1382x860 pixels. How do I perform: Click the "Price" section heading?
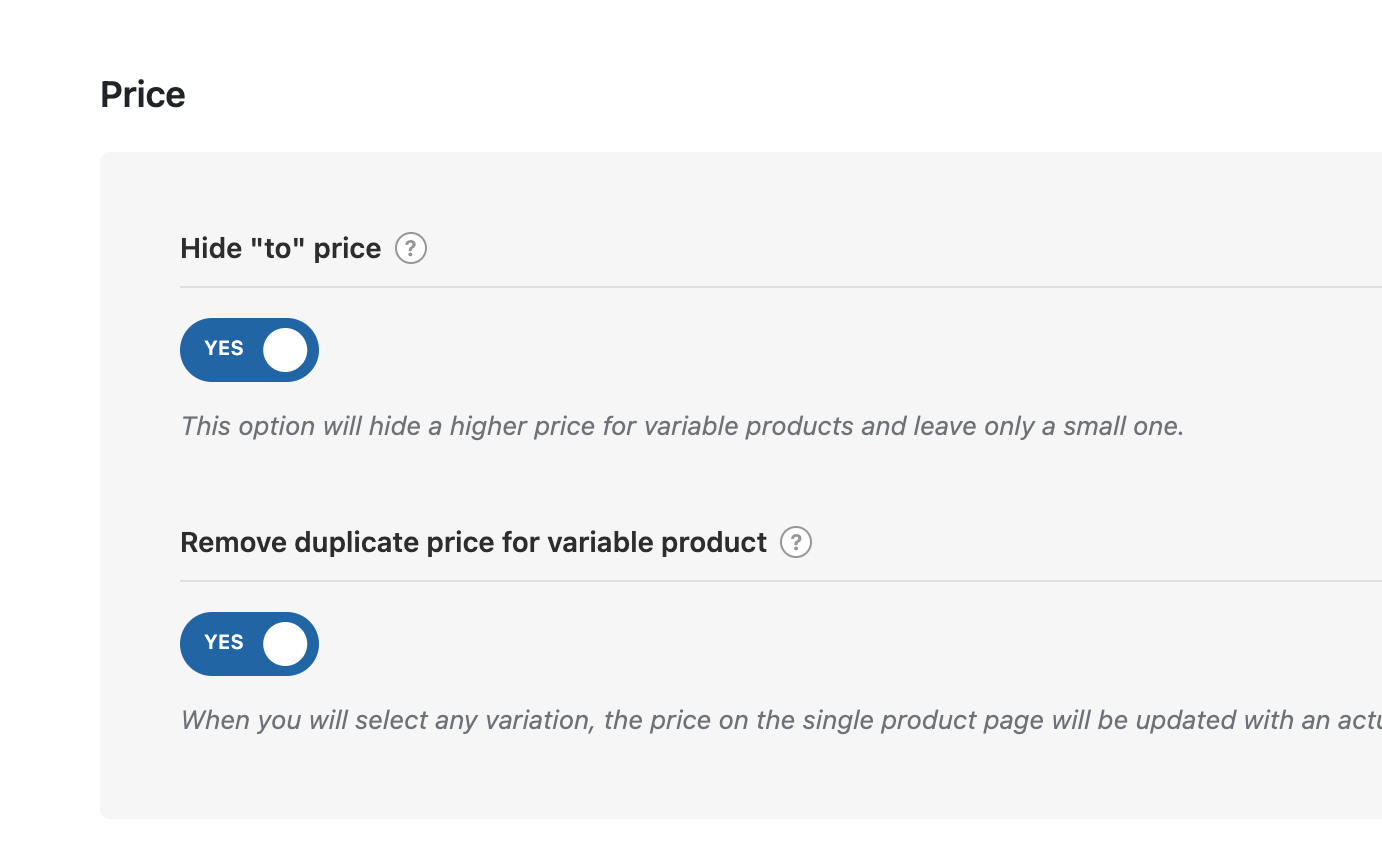[143, 95]
